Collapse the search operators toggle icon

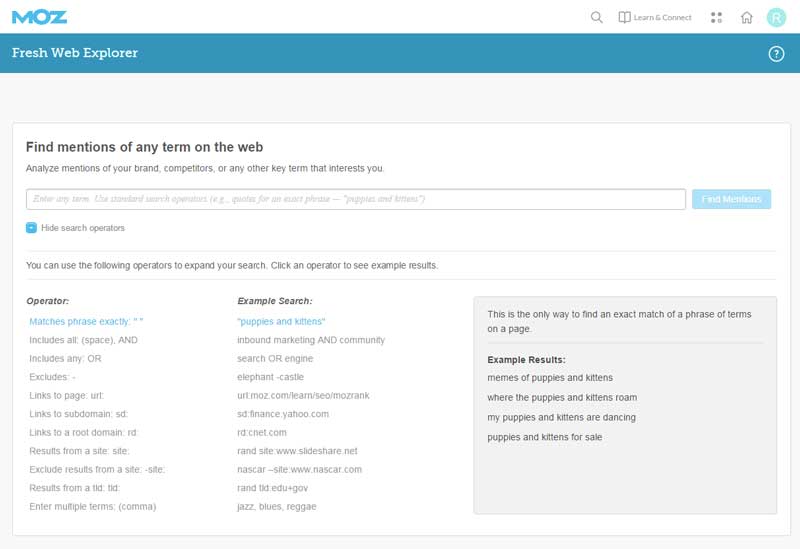click(31, 228)
